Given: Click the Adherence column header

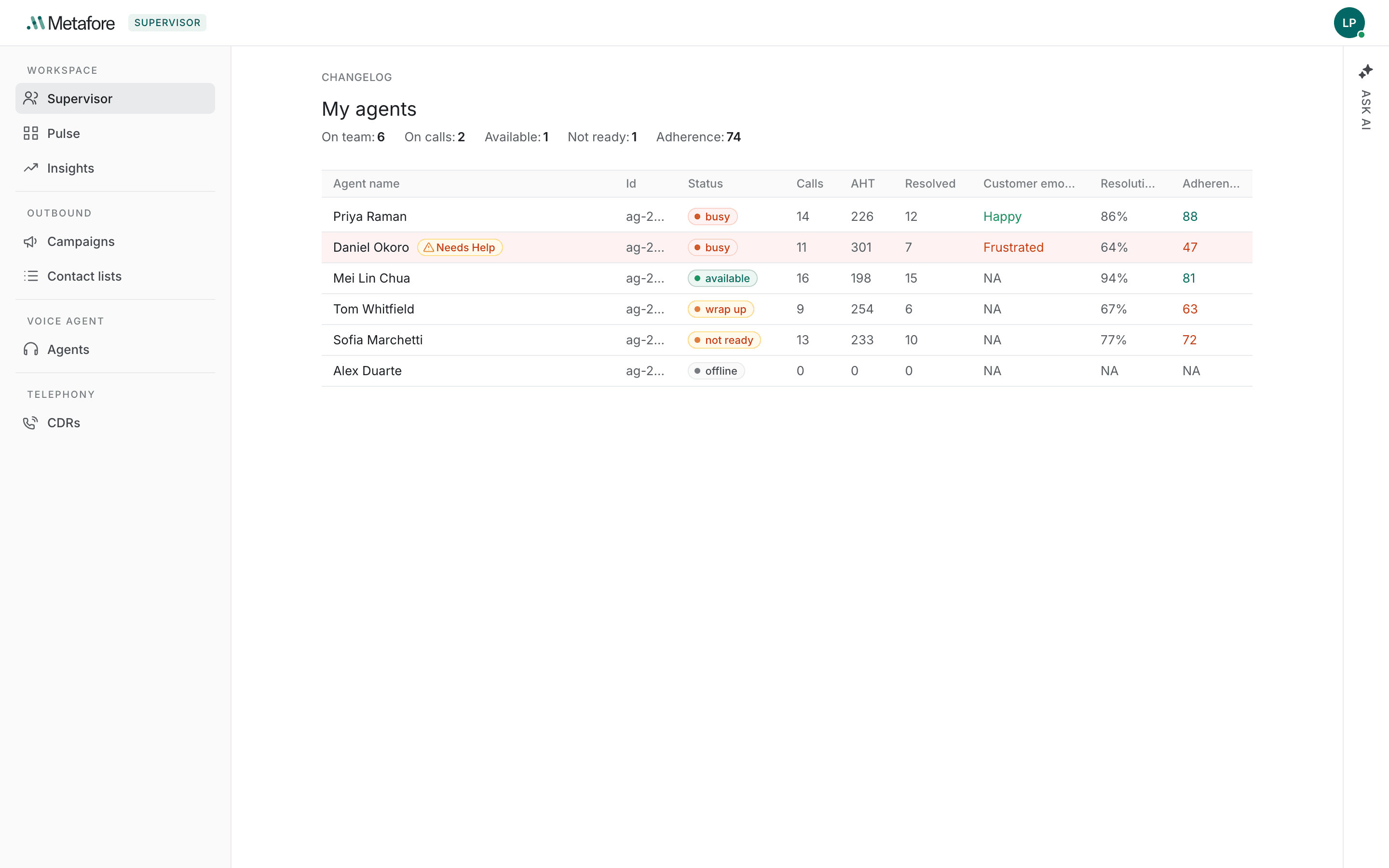Looking at the screenshot, I should coord(1211,184).
